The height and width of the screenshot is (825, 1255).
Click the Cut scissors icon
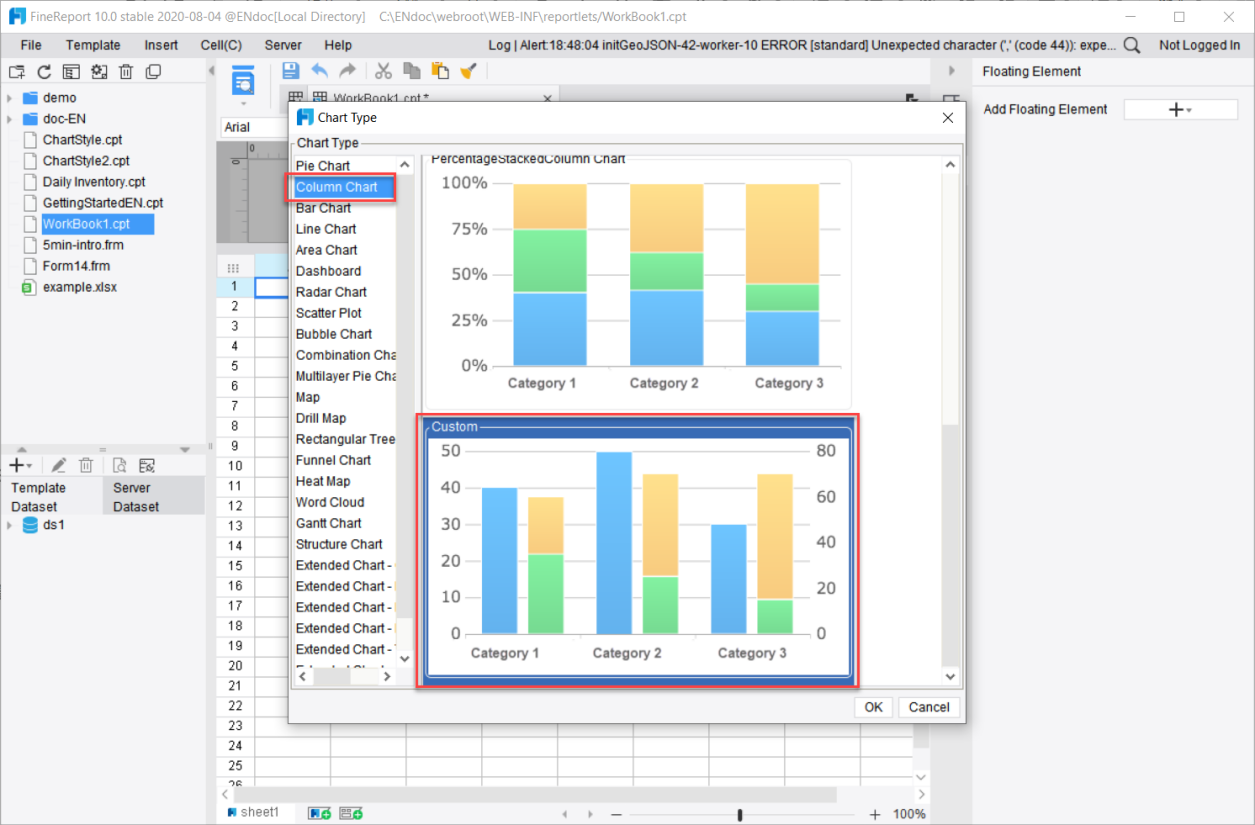(383, 70)
